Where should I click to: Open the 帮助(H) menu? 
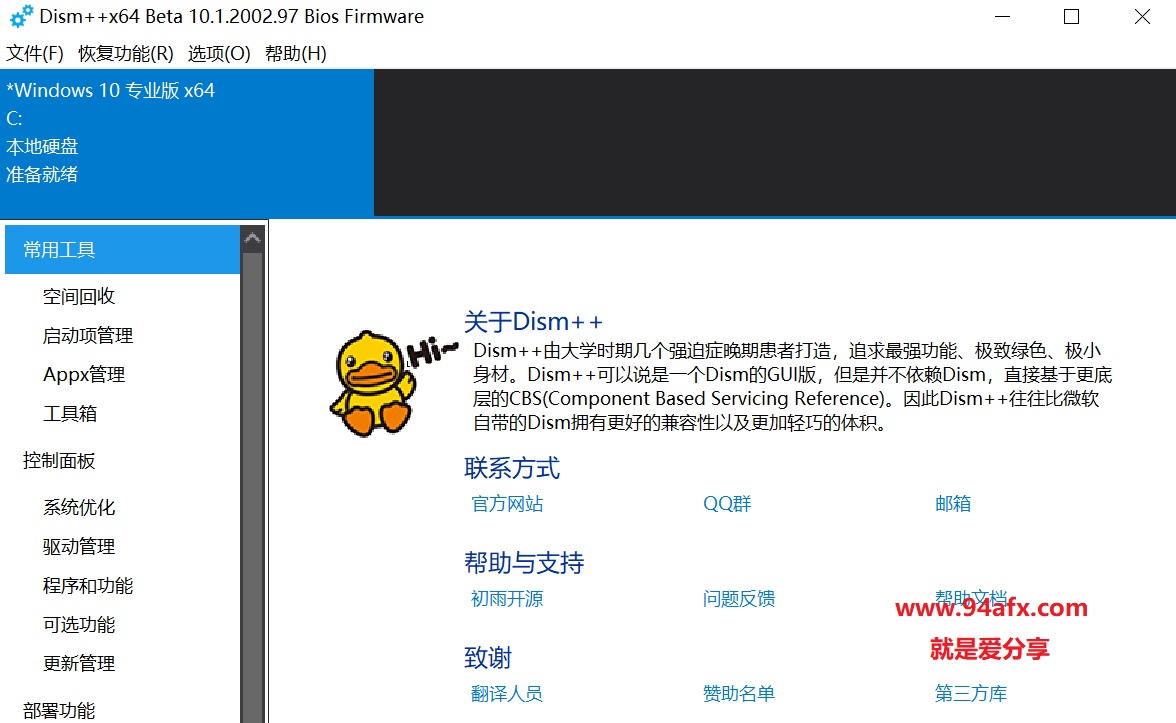(x=296, y=54)
